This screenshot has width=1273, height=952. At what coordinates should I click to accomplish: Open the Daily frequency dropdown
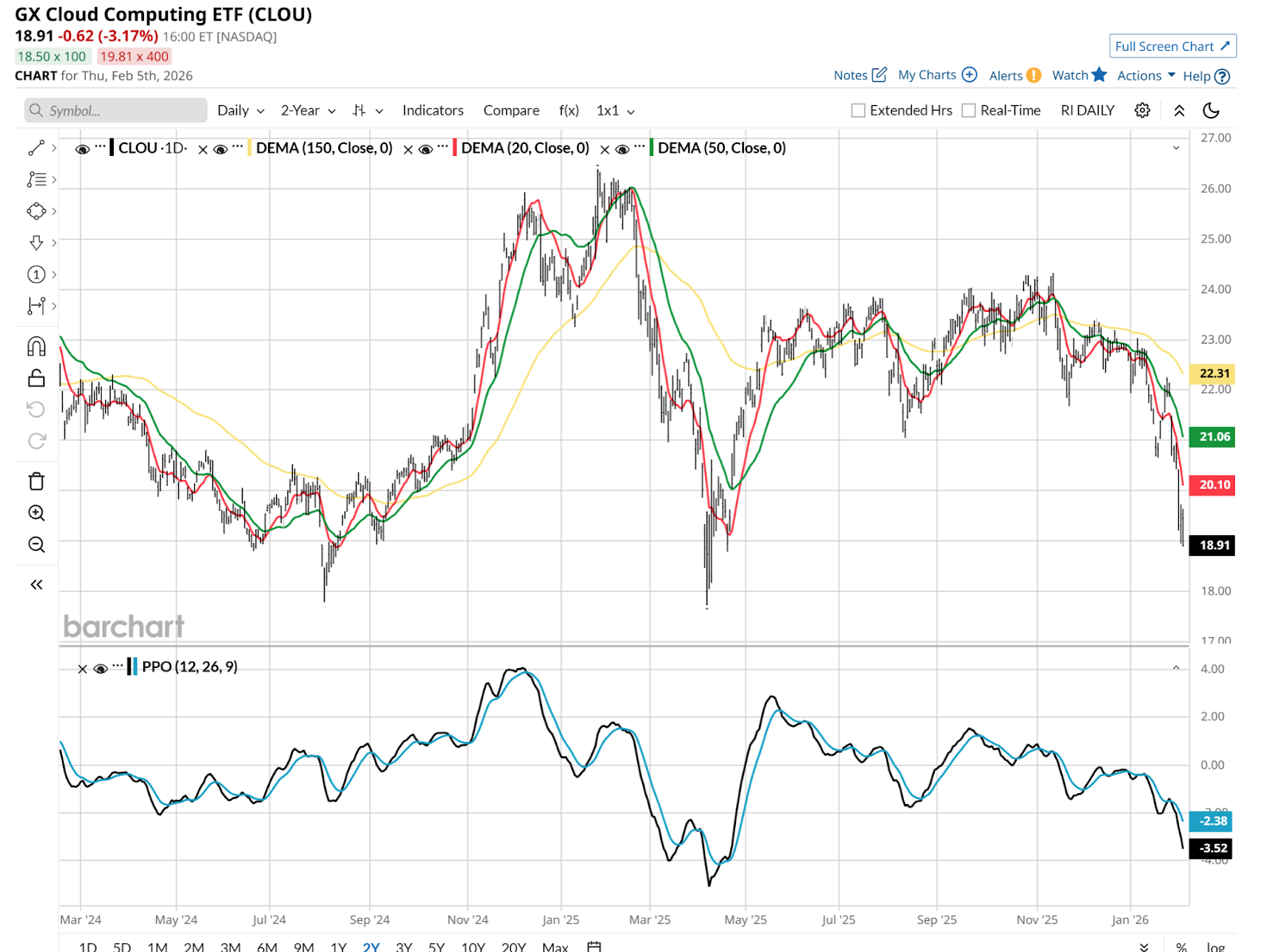[x=241, y=111]
